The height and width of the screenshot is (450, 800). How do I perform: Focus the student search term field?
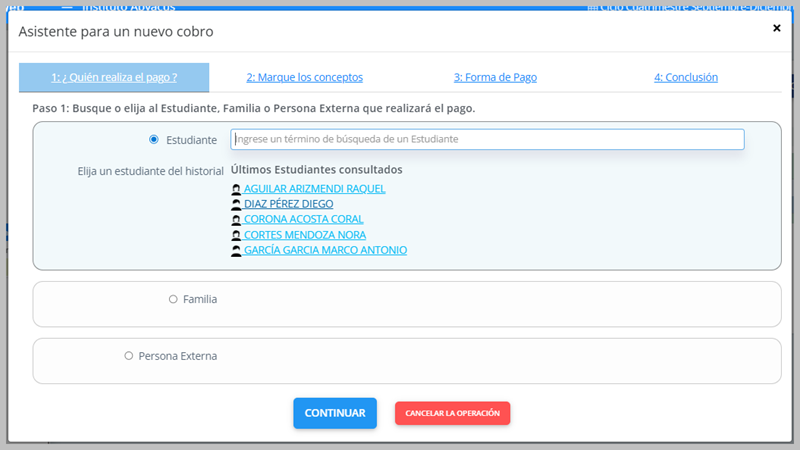487,139
